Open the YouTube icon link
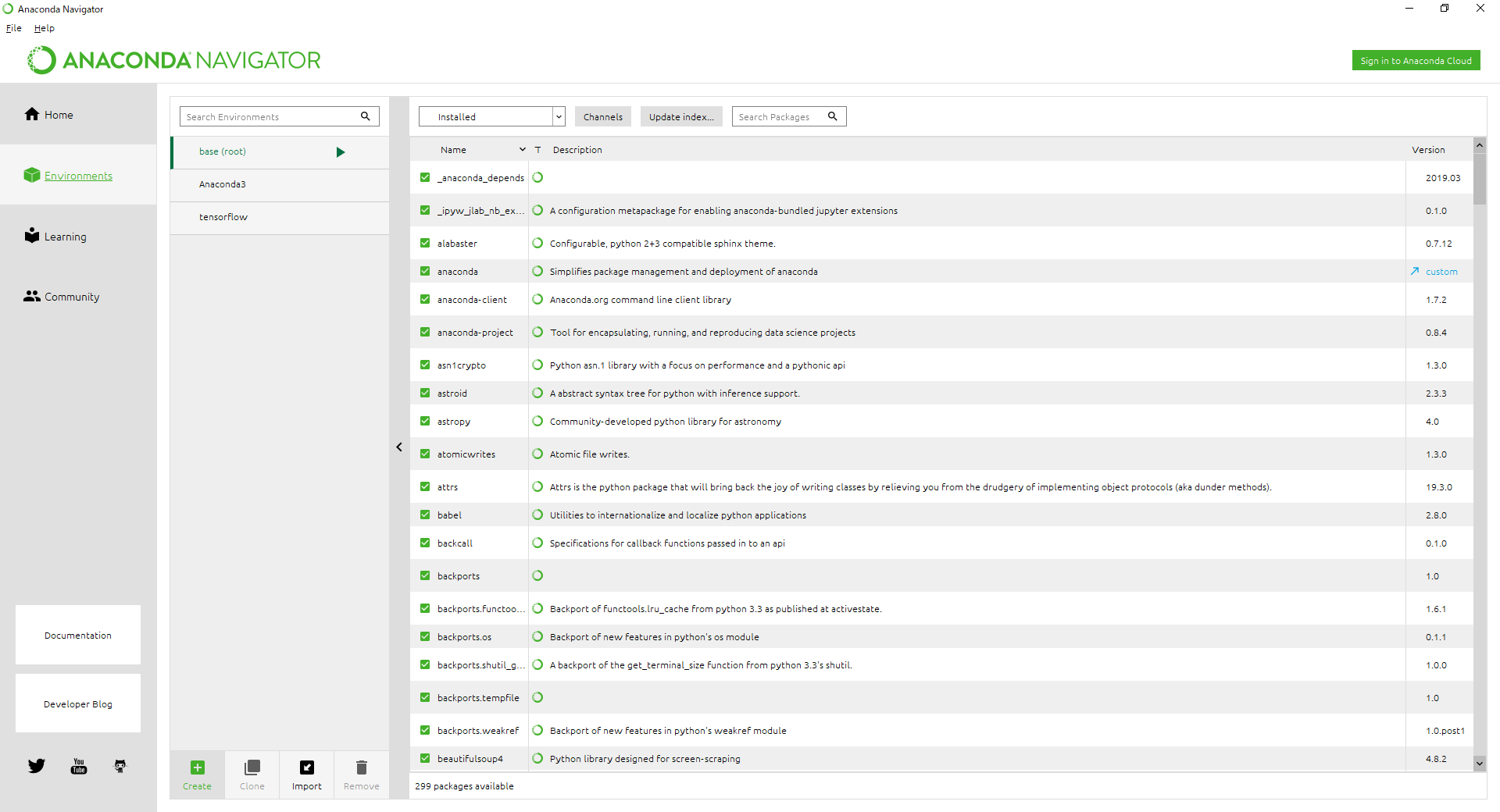 79,766
